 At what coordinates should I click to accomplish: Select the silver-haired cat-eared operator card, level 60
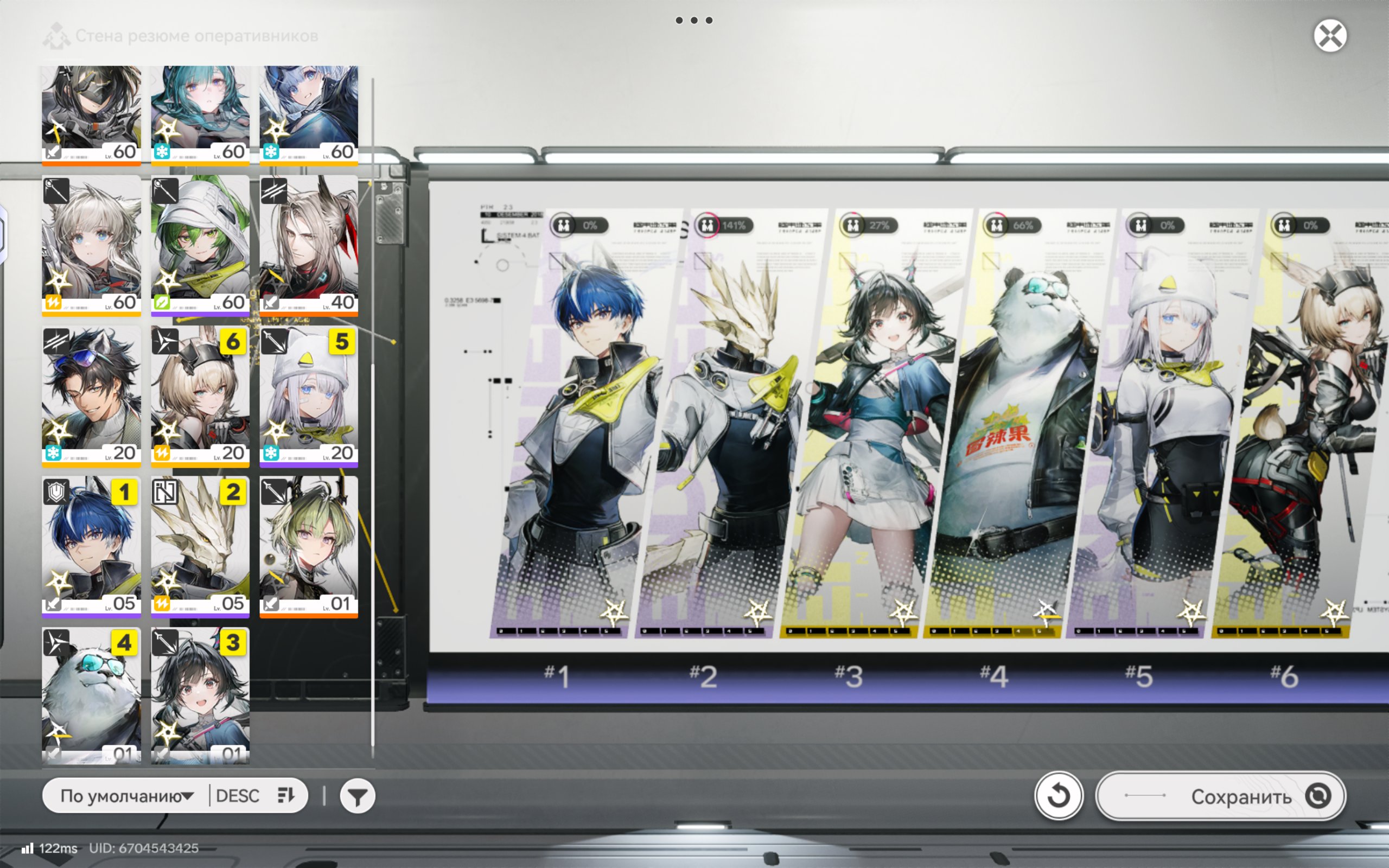[x=91, y=246]
